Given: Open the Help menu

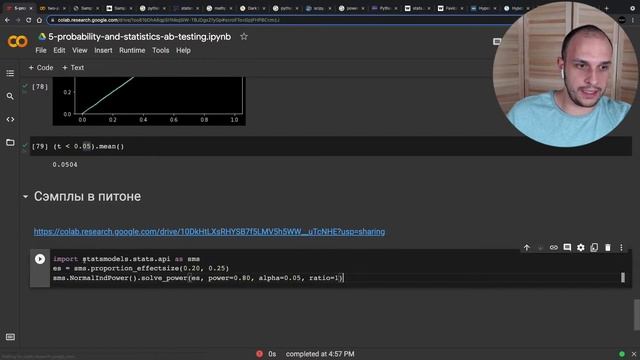Looking at the screenshot, I should (x=183, y=50).
